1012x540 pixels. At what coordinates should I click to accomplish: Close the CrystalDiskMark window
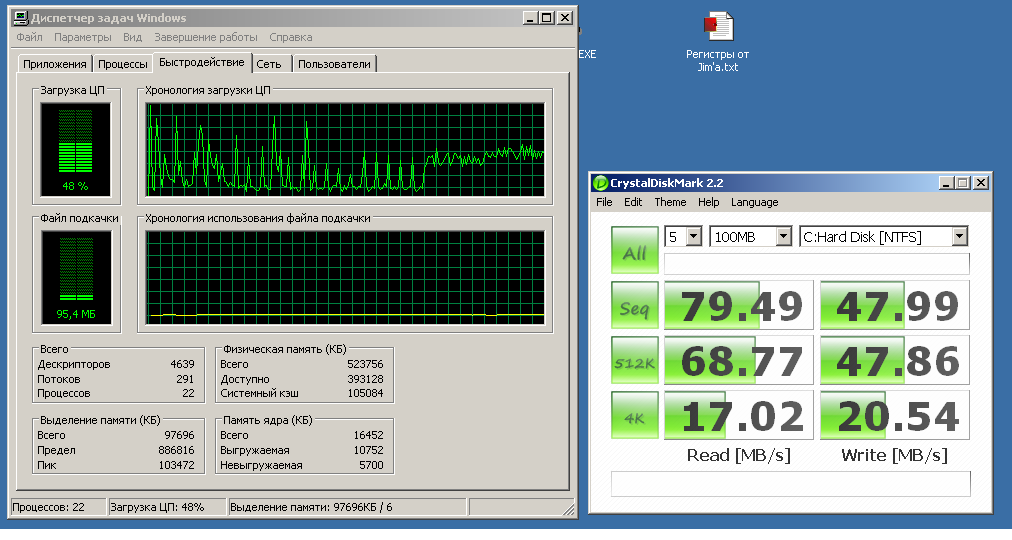pos(980,183)
